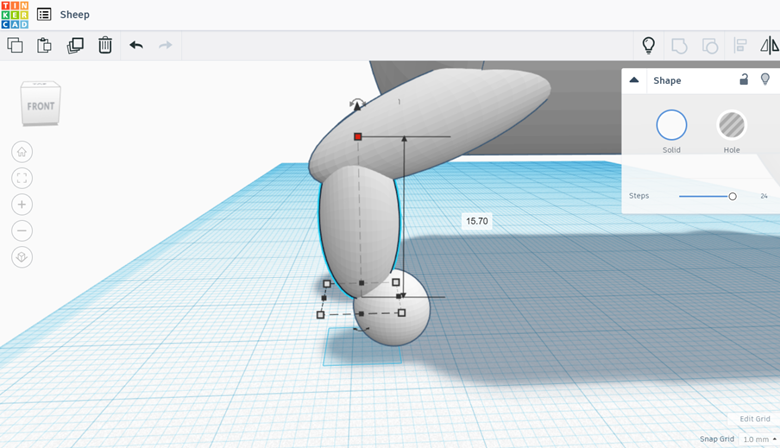780x448 pixels.
Task: Collapse the Shape panel arrow
Action: pyautogui.click(x=634, y=80)
